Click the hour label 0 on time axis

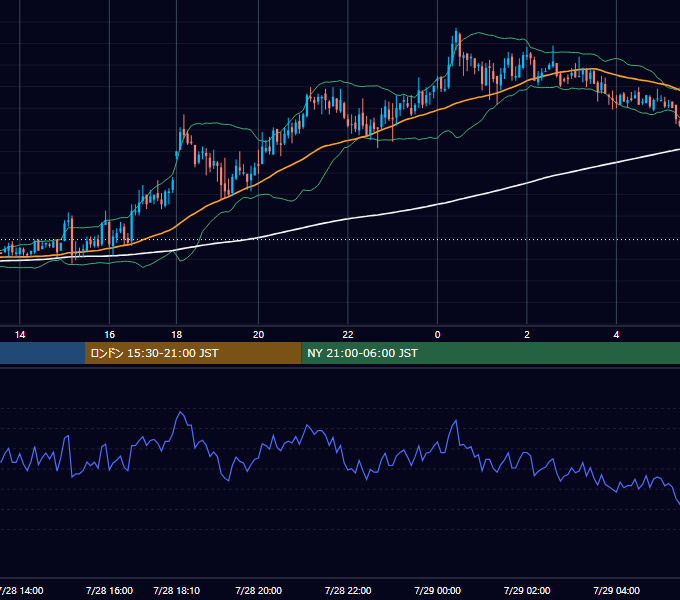(x=437, y=335)
